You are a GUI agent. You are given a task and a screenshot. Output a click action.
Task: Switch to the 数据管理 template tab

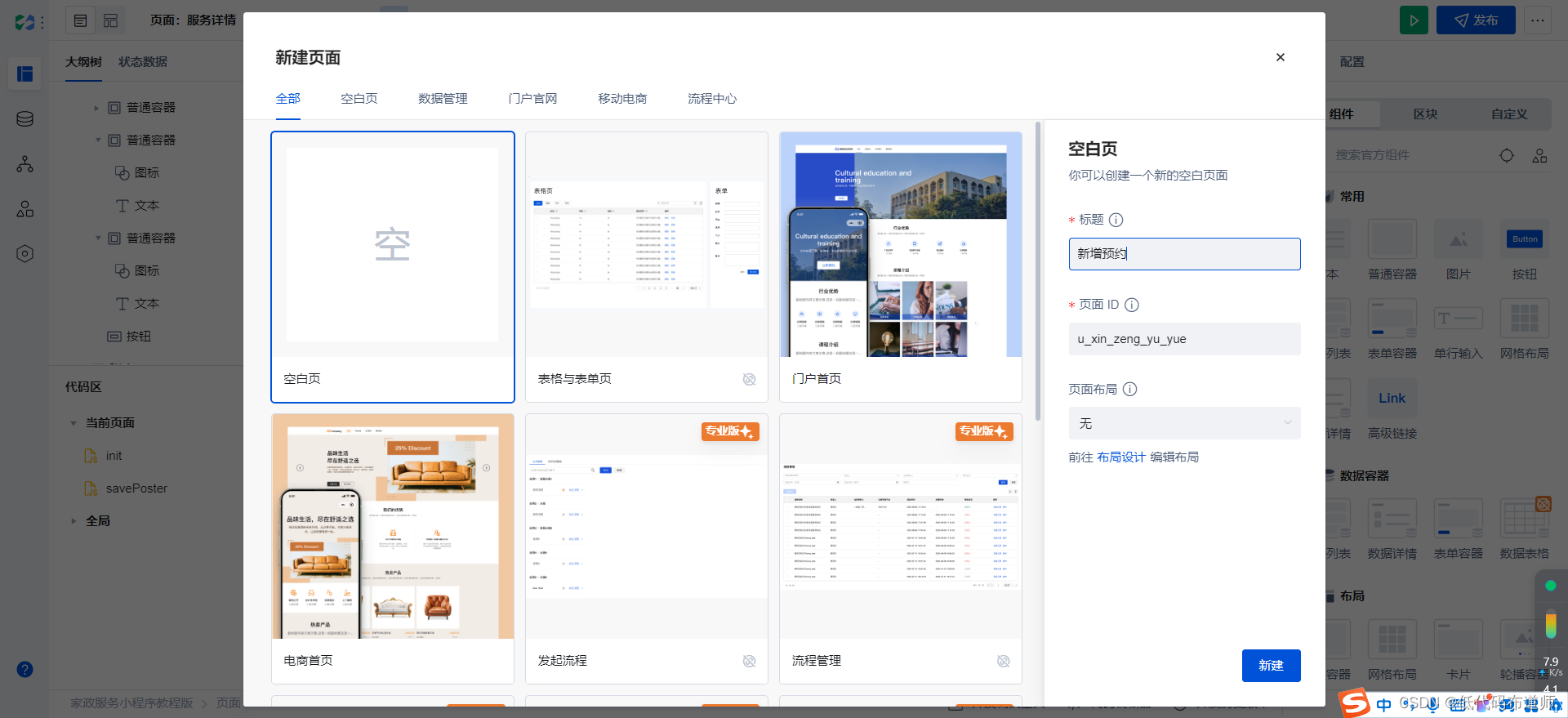[x=443, y=99]
